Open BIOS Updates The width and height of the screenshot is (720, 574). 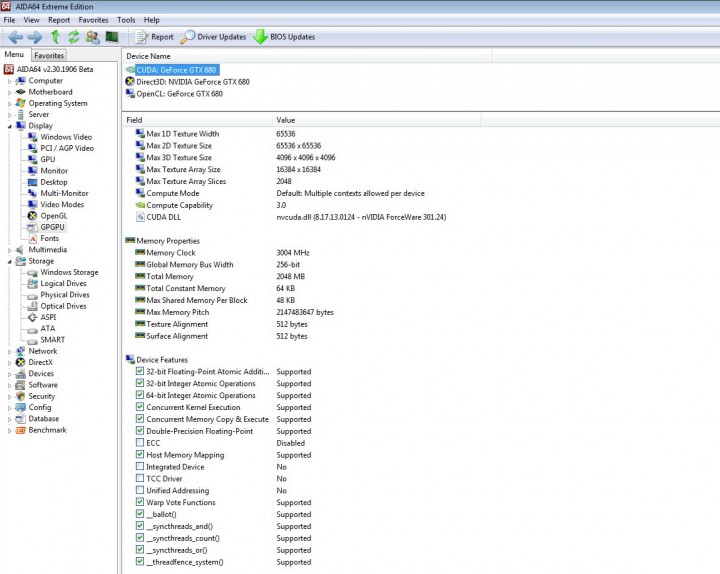[x=284, y=37]
